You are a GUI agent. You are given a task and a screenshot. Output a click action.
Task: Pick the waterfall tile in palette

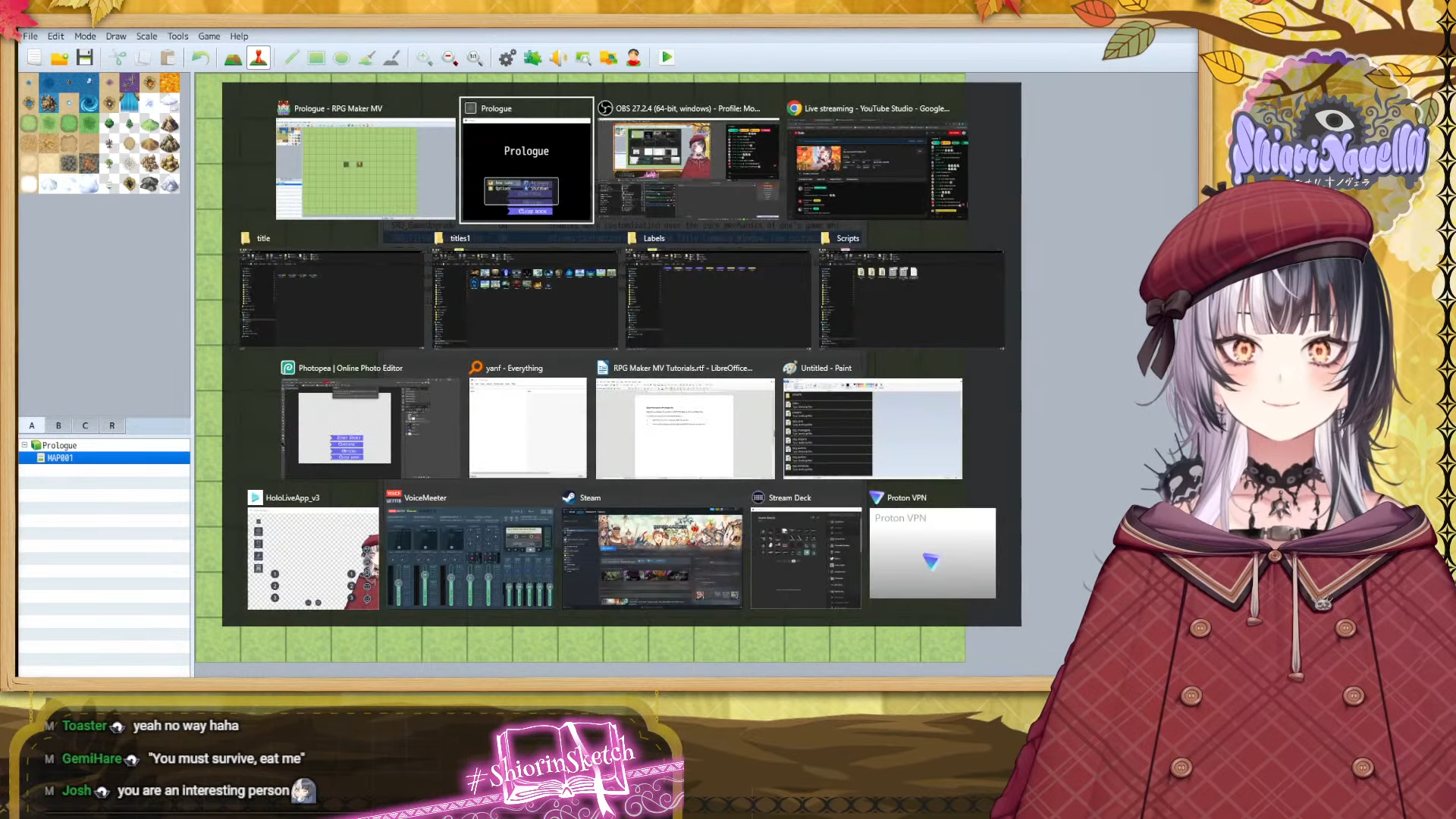[130, 102]
